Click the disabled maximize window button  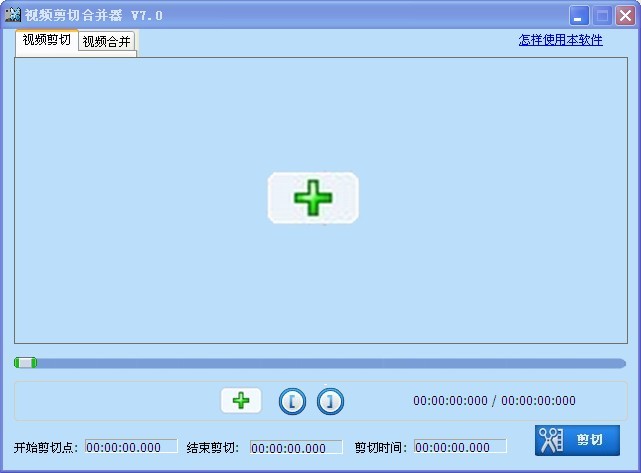coord(602,15)
